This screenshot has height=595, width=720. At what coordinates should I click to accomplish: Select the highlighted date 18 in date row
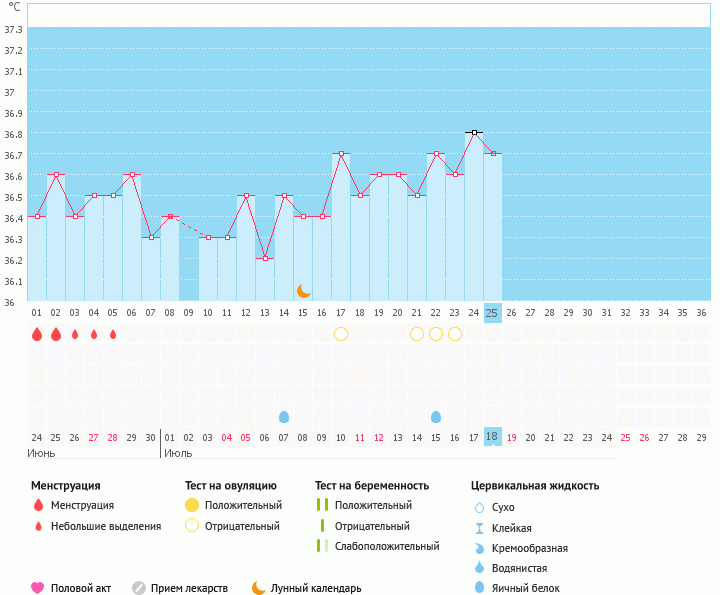[x=492, y=437]
